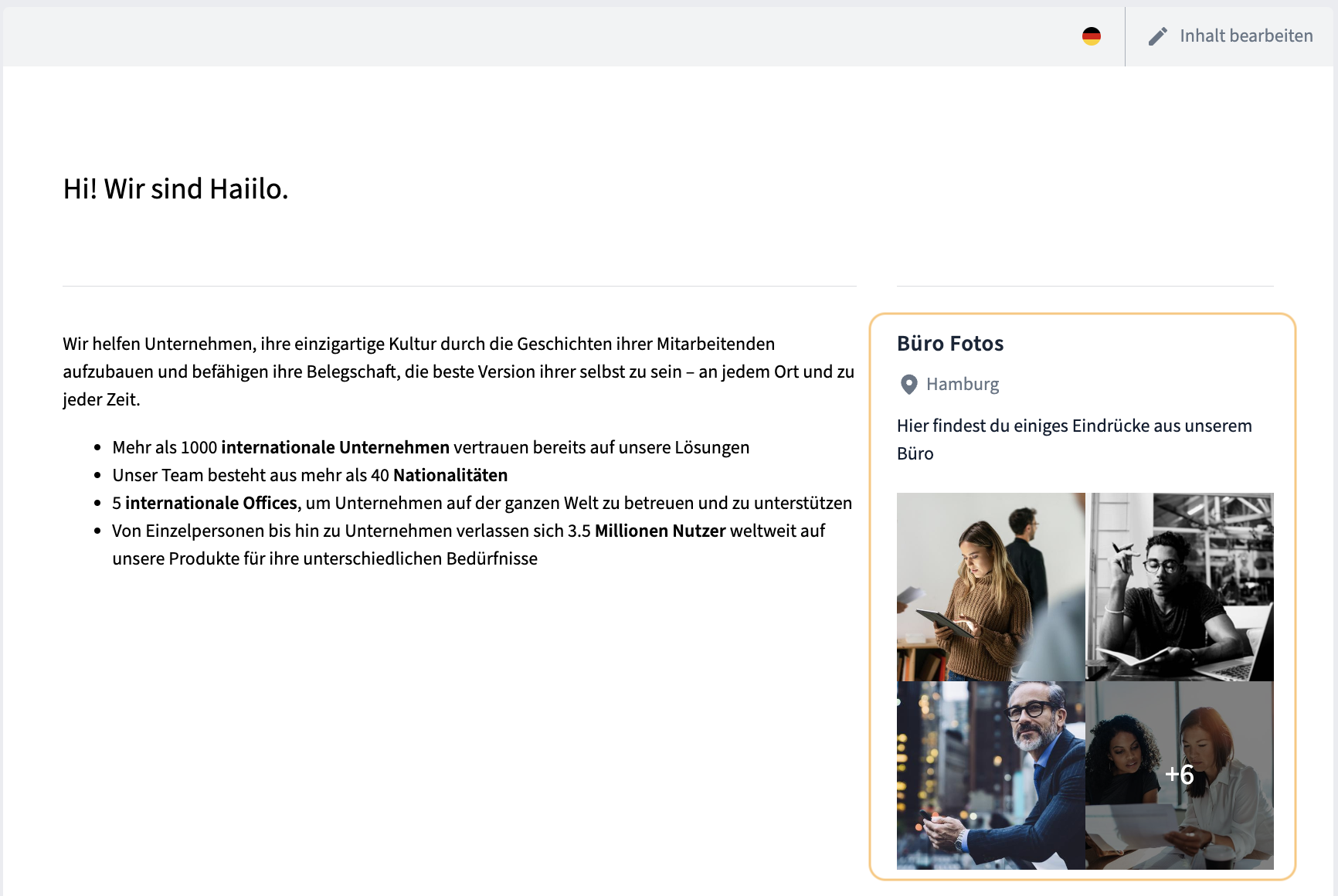
Task: Click the Hi! Wir sind Haiilo heading
Action: [x=175, y=188]
